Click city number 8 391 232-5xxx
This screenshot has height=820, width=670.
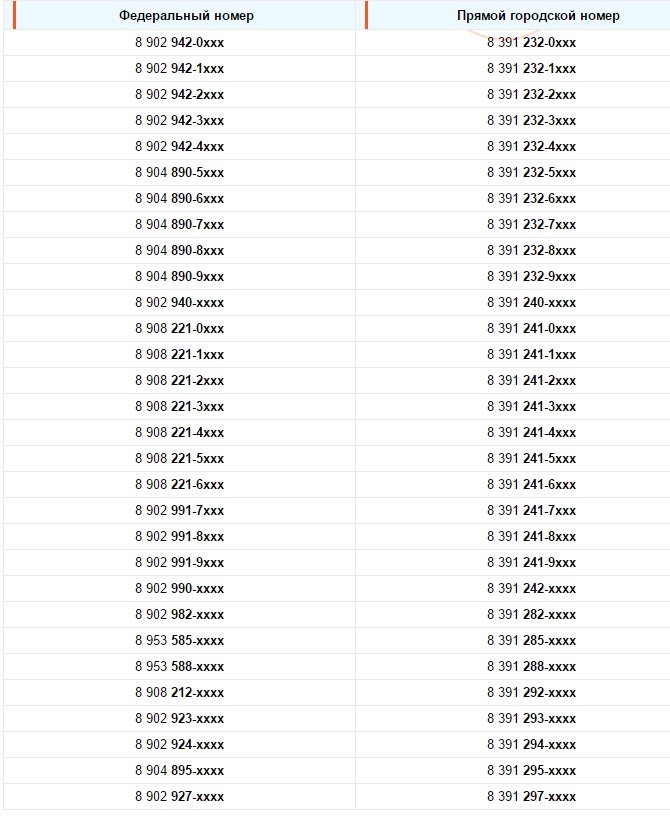click(532, 173)
